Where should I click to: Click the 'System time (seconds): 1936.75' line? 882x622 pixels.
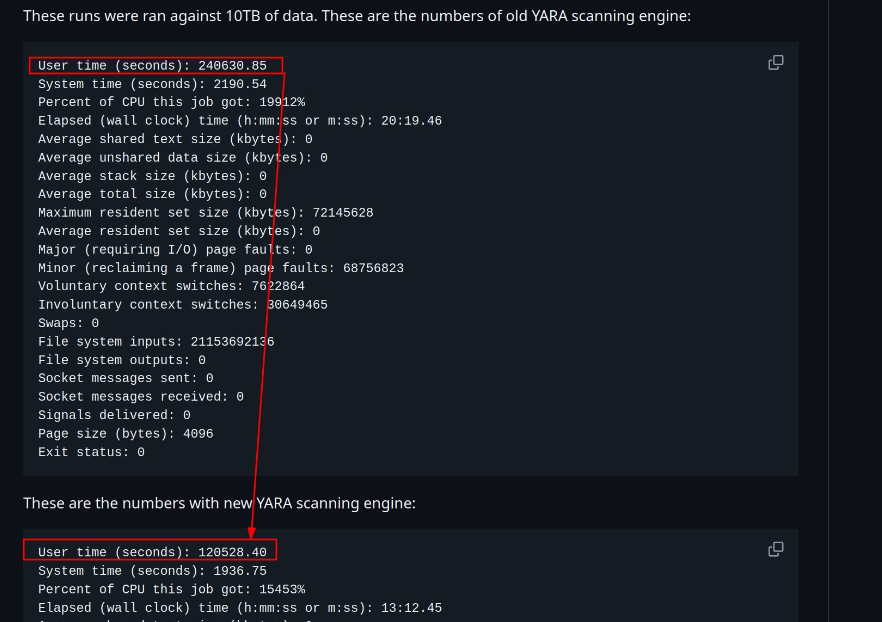(152, 571)
